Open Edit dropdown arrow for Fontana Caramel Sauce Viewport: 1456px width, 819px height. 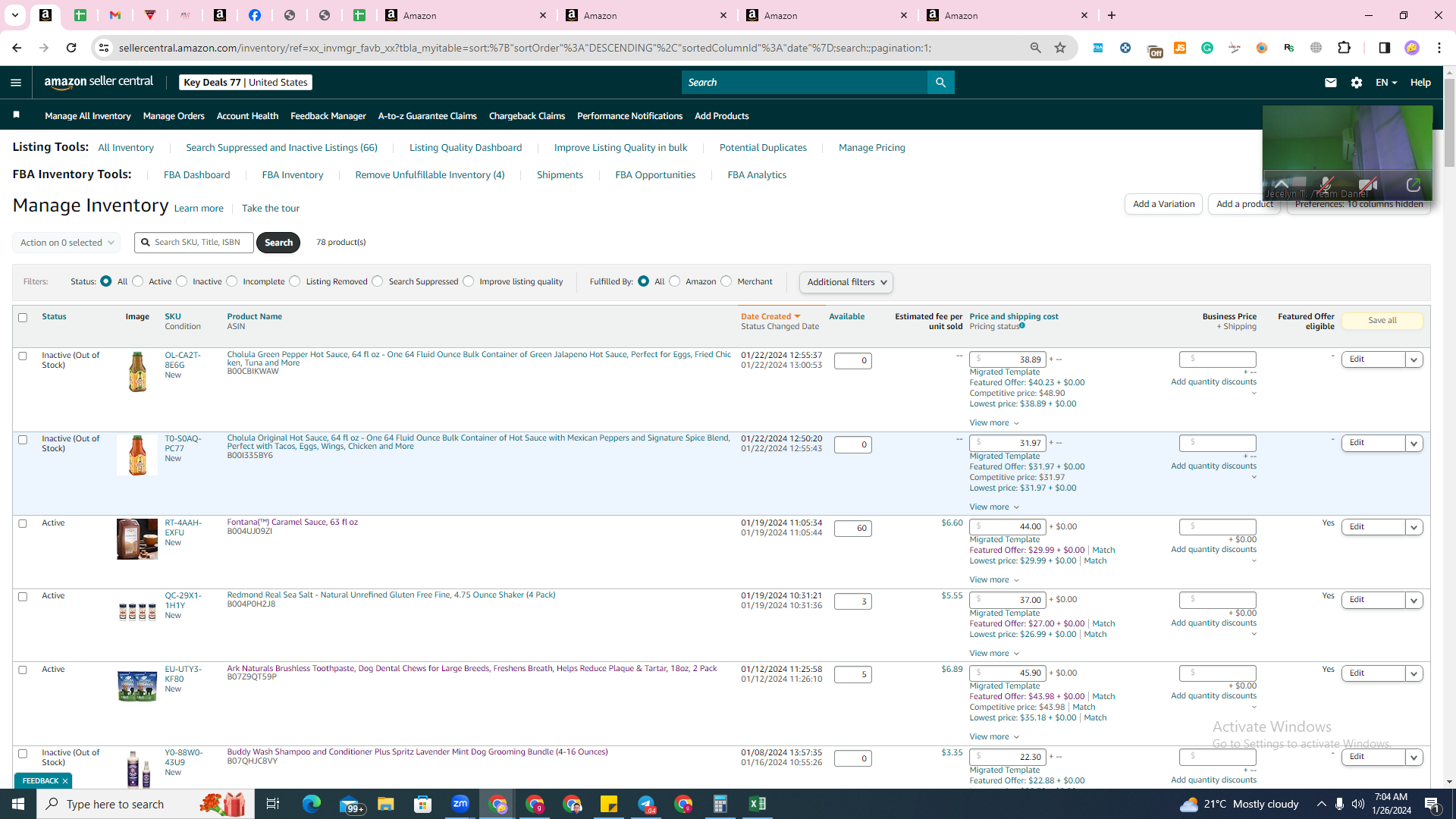tap(1414, 527)
